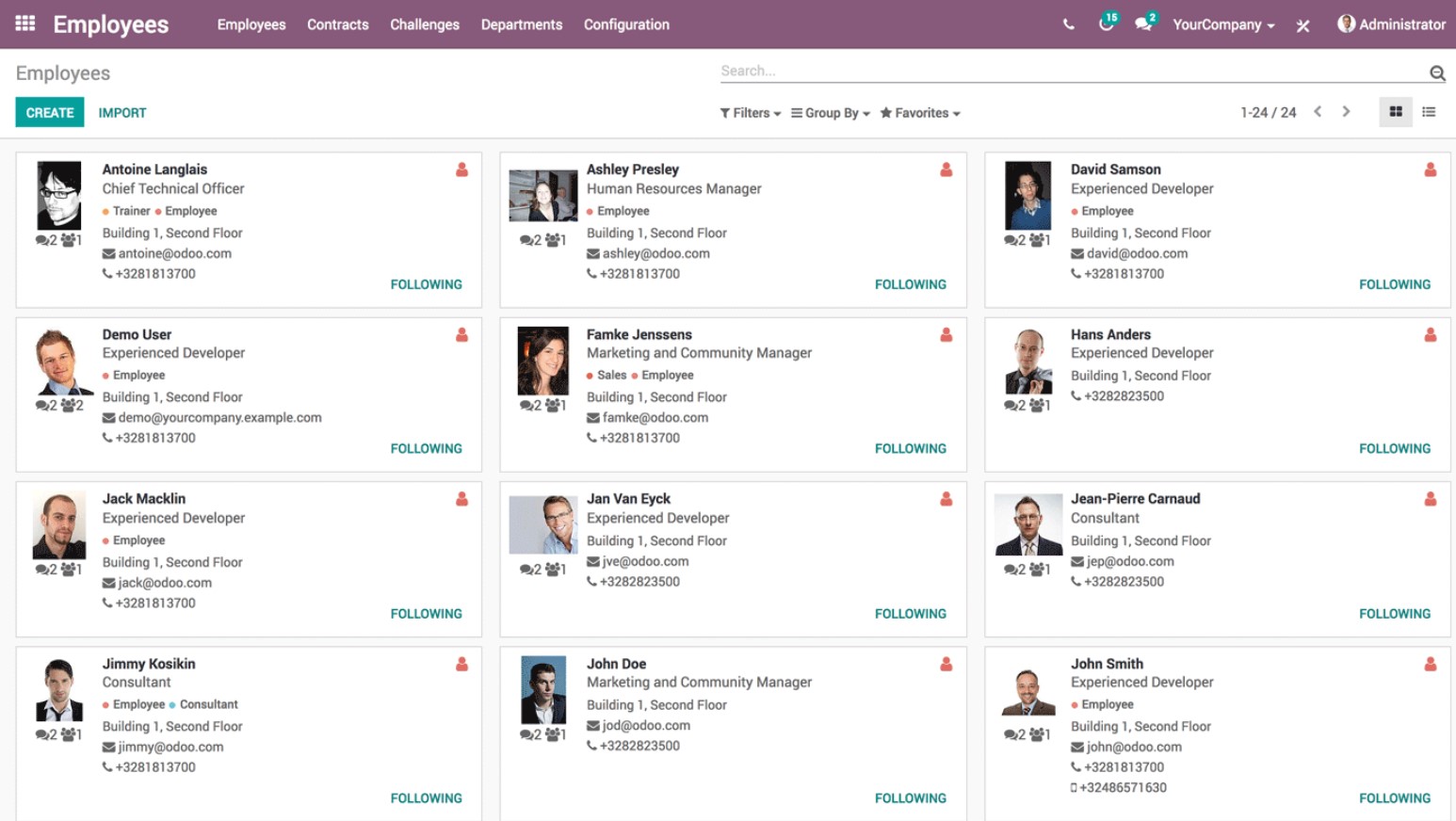Toggle FOLLOWING on Jack Macklin card
This screenshot has width=1456, height=821.
[426, 614]
